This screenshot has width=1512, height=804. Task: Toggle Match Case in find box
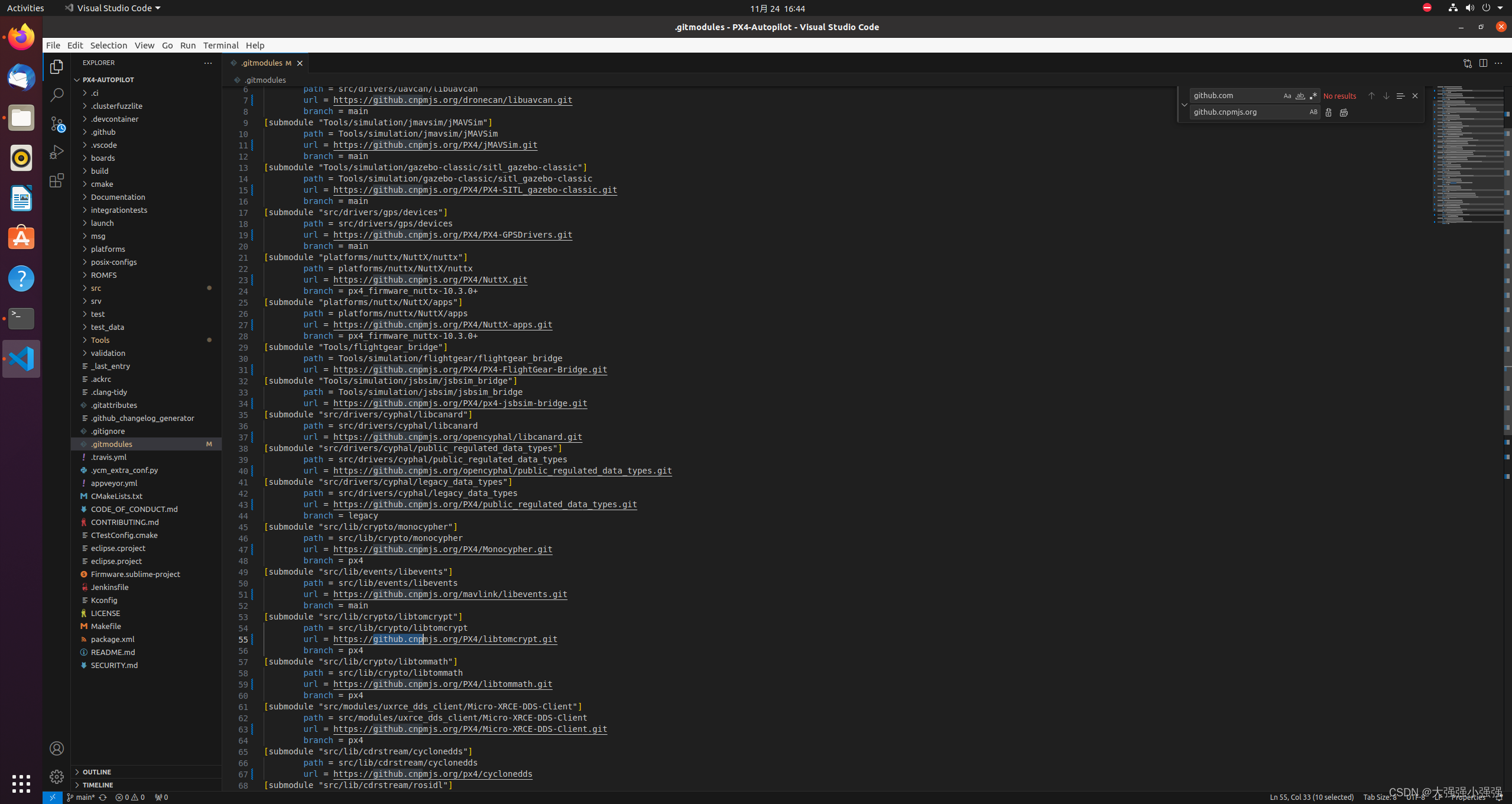click(1287, 96)
